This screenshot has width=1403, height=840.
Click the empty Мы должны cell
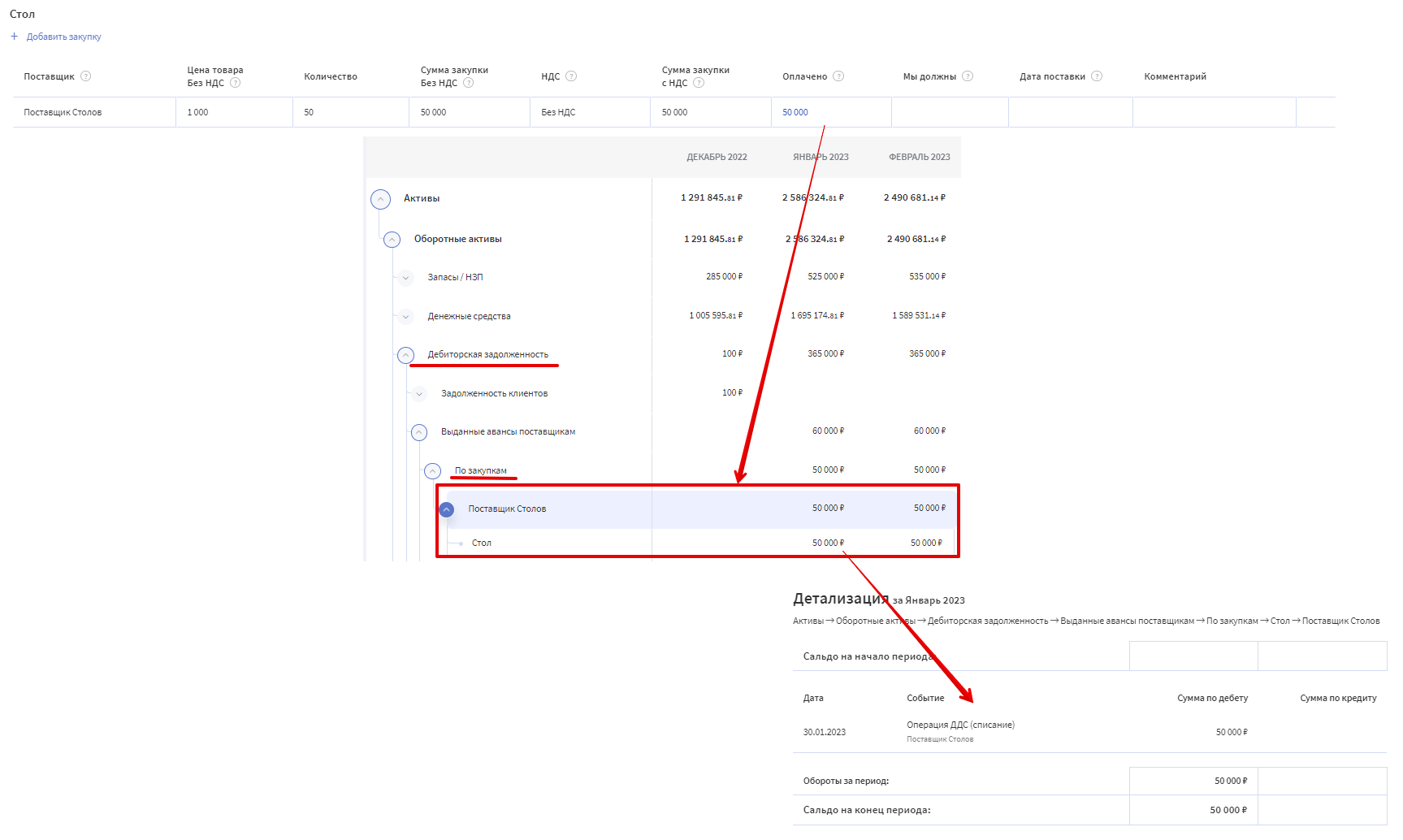coord(950,112)
